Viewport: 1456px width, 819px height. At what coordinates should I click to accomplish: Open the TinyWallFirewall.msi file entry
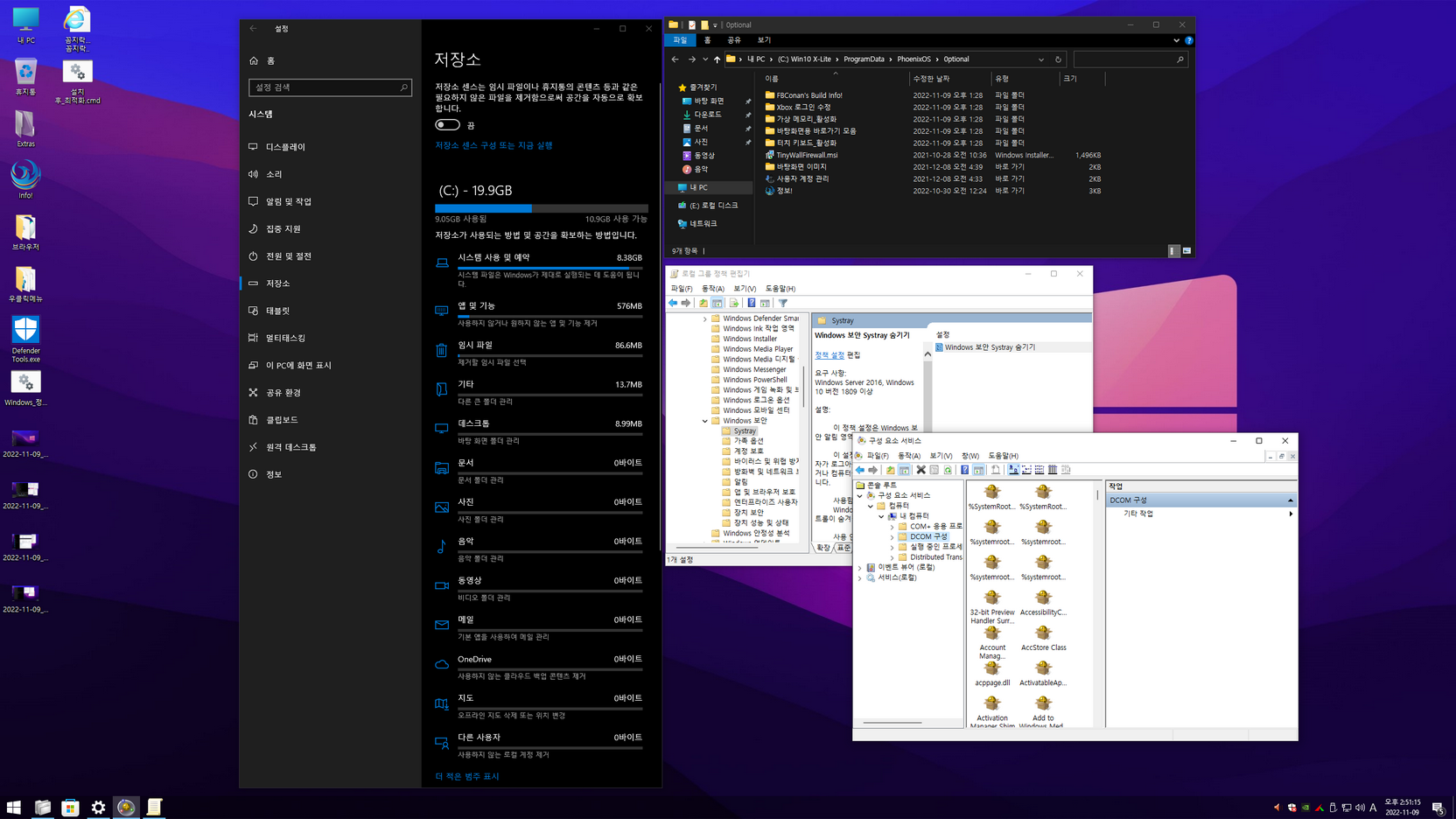(x=807, y=155)
